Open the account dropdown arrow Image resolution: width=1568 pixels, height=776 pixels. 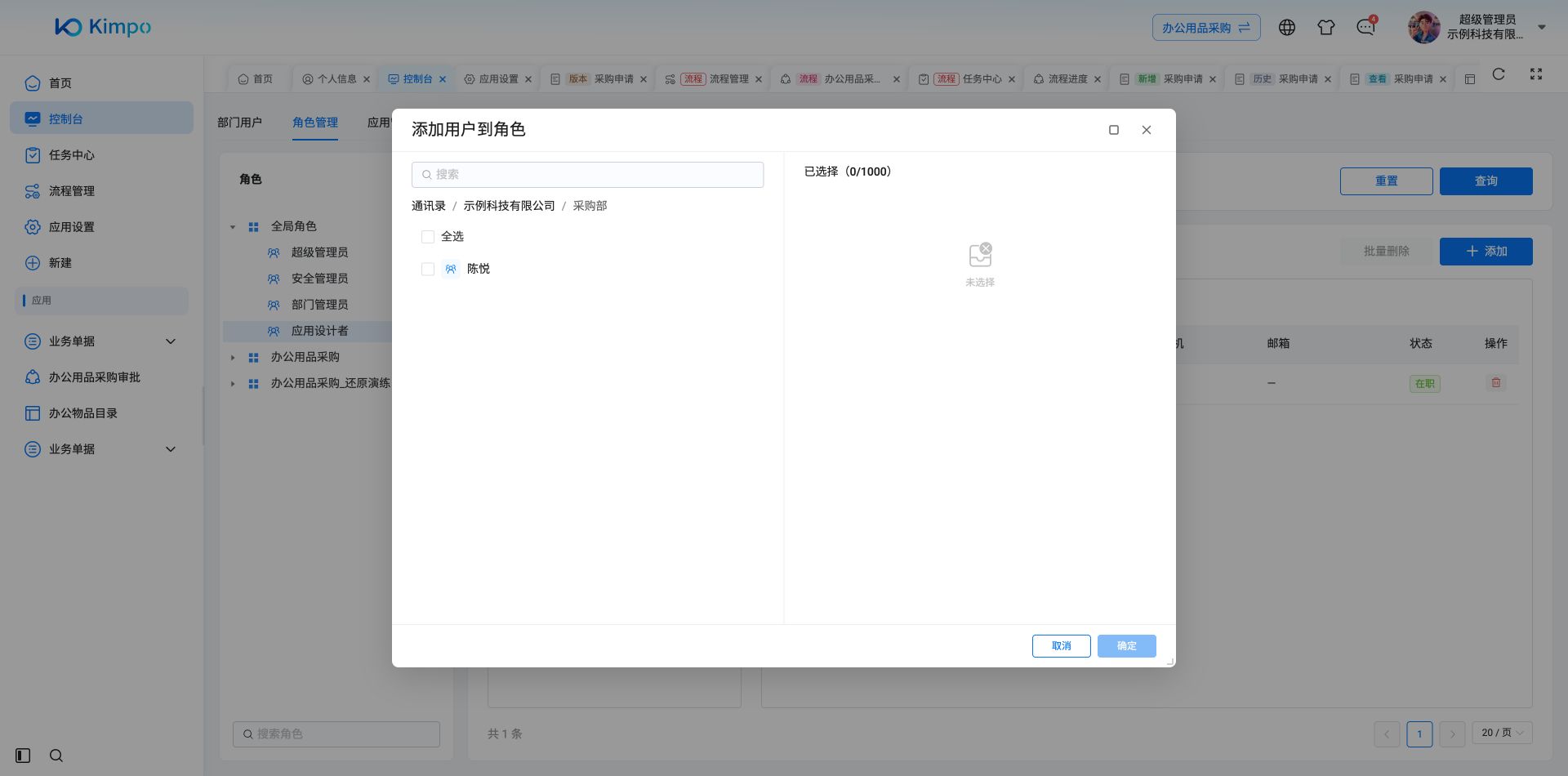pos(1542,27)
